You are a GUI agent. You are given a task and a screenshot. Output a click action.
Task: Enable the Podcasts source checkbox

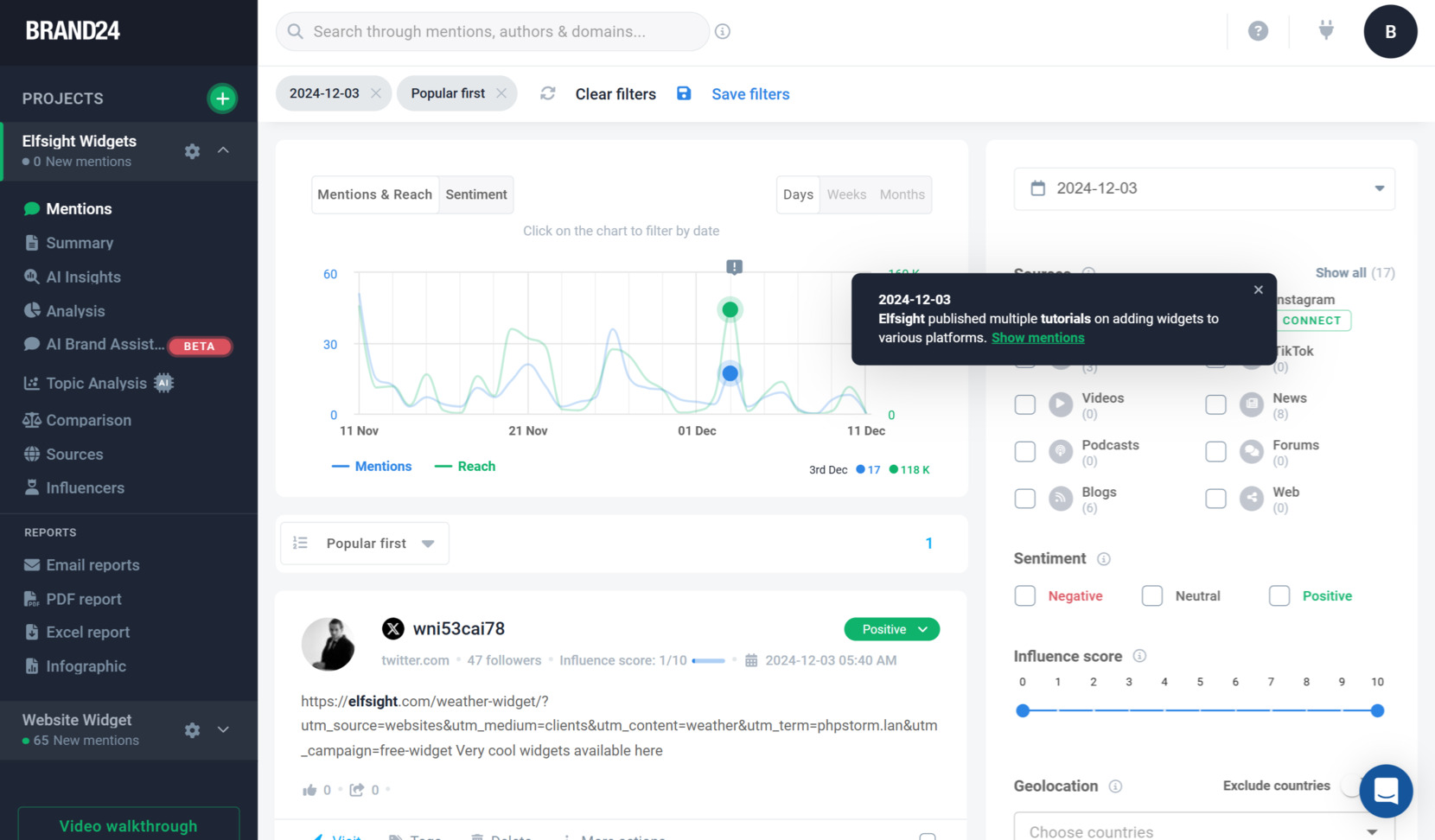click(1024, 451)
